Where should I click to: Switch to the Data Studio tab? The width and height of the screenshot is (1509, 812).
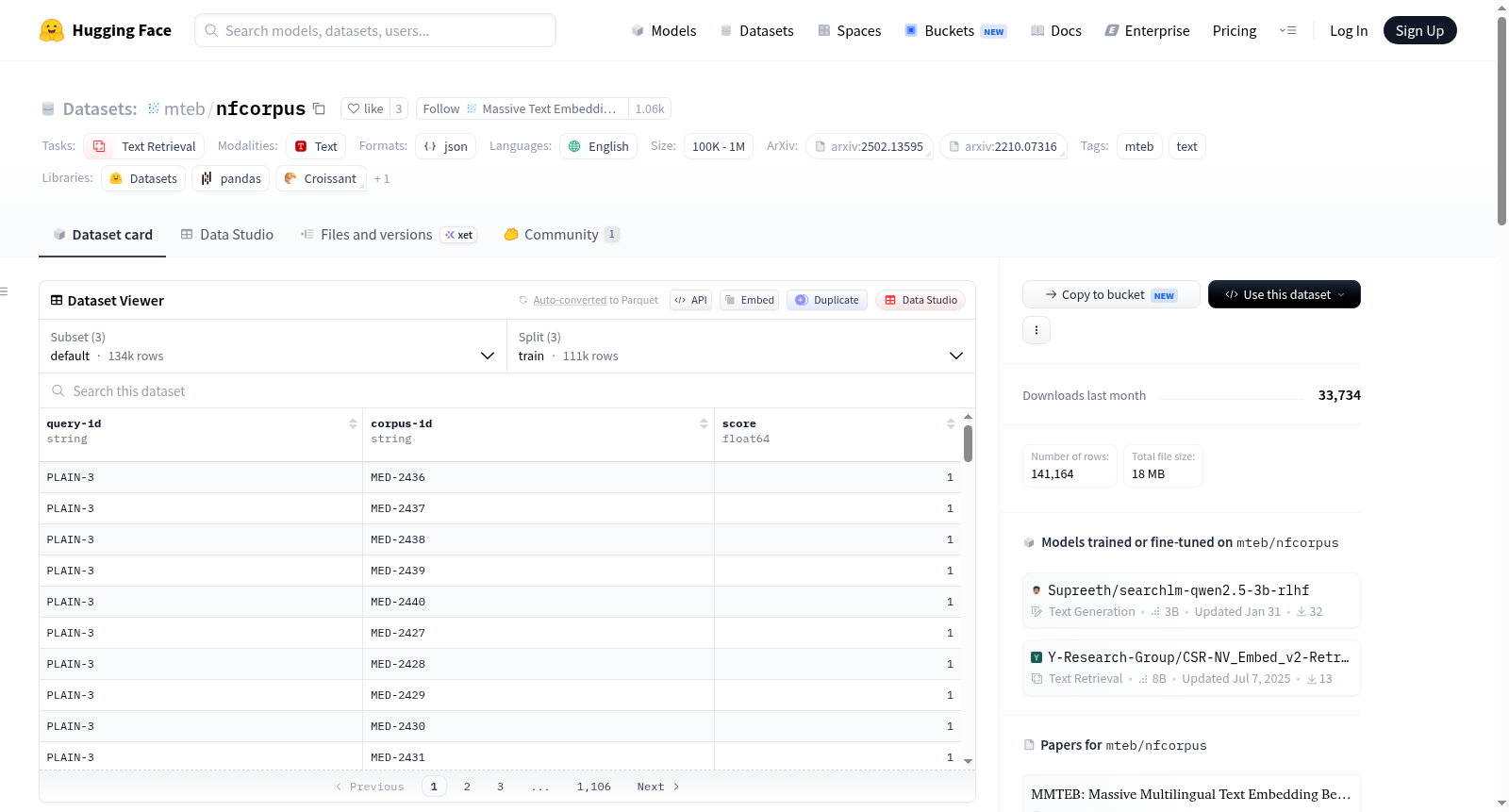(x=227, y=235)
